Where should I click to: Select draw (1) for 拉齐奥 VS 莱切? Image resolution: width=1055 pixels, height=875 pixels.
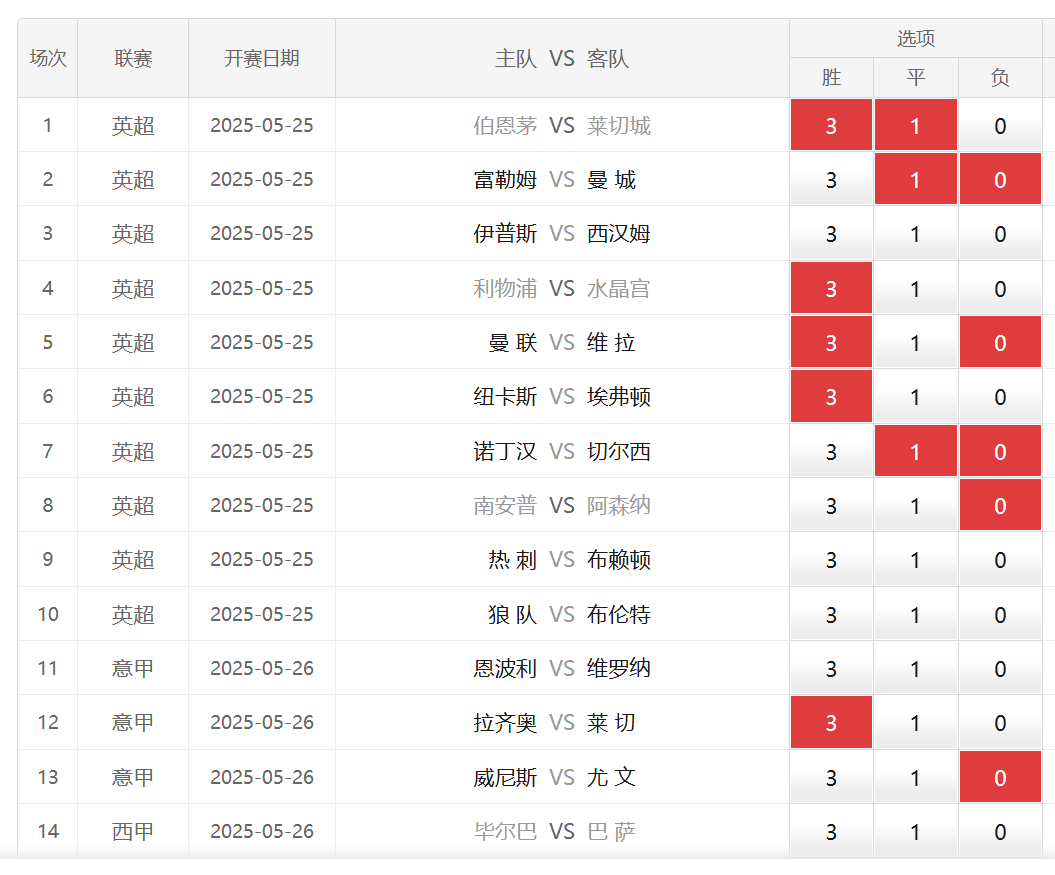point(916,722)
